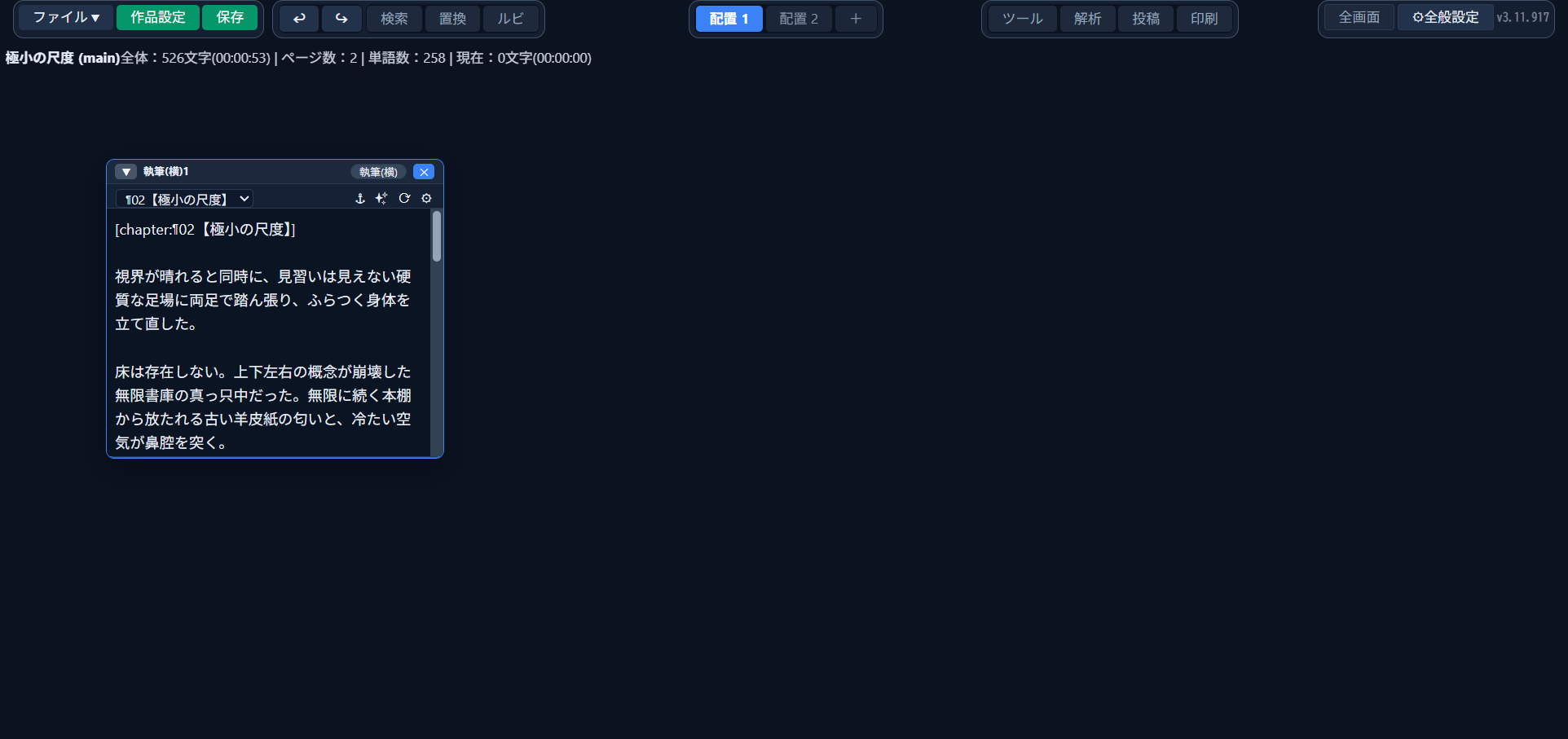Open the ファイル dropdown menu

pyautogui.click(x=66, y=17)
